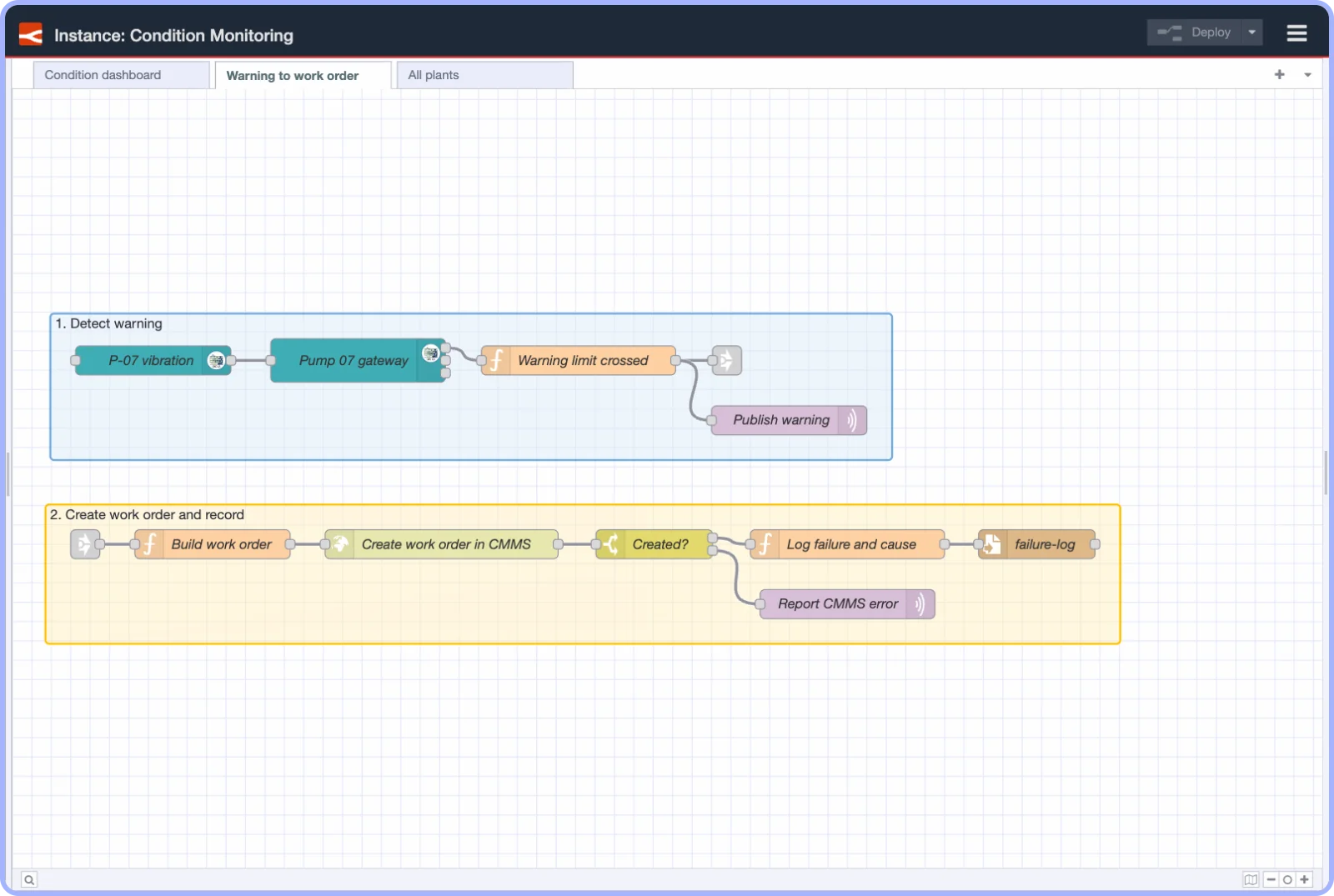Click the Build work order node label
1334x896 pixels.
click(x=222, y=544)
